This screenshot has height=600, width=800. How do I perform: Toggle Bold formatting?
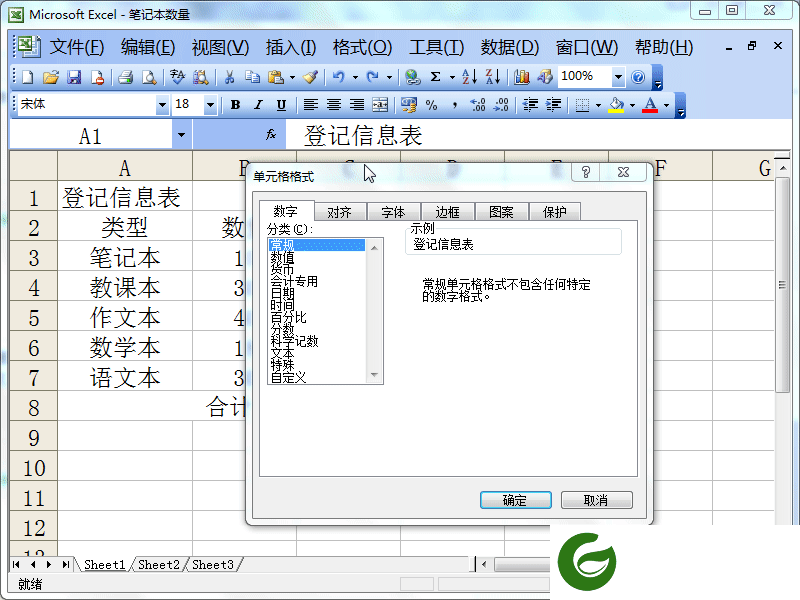pos(235,105)
